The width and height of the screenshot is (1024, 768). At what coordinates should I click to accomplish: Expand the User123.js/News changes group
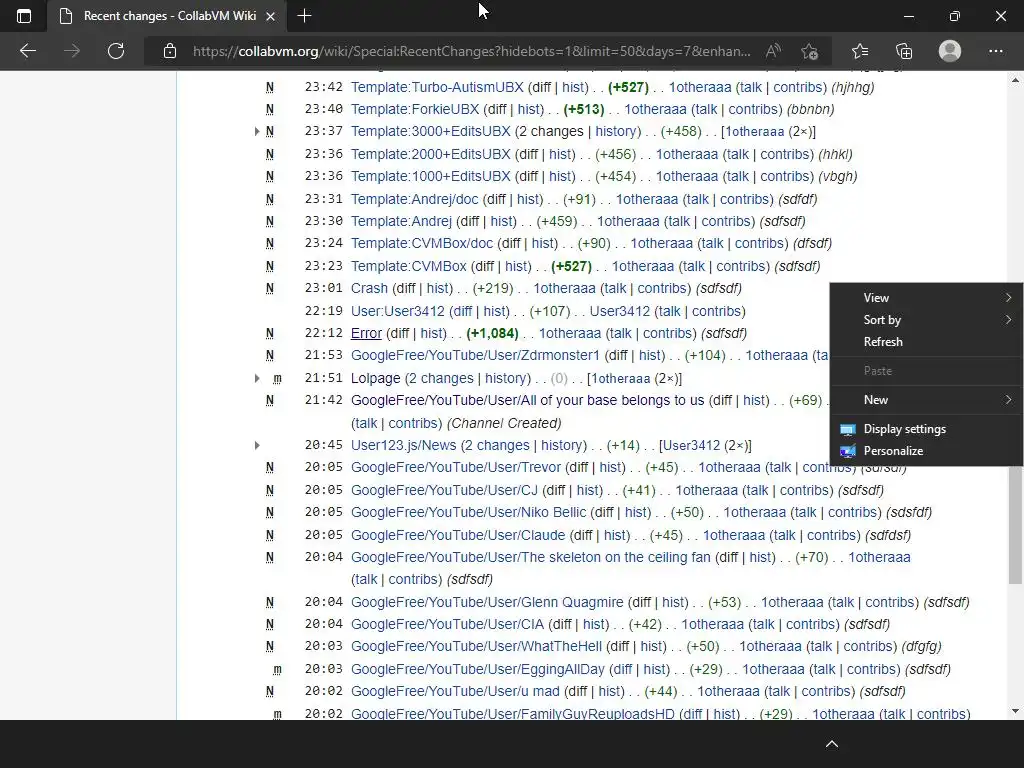tap(257, 445)
